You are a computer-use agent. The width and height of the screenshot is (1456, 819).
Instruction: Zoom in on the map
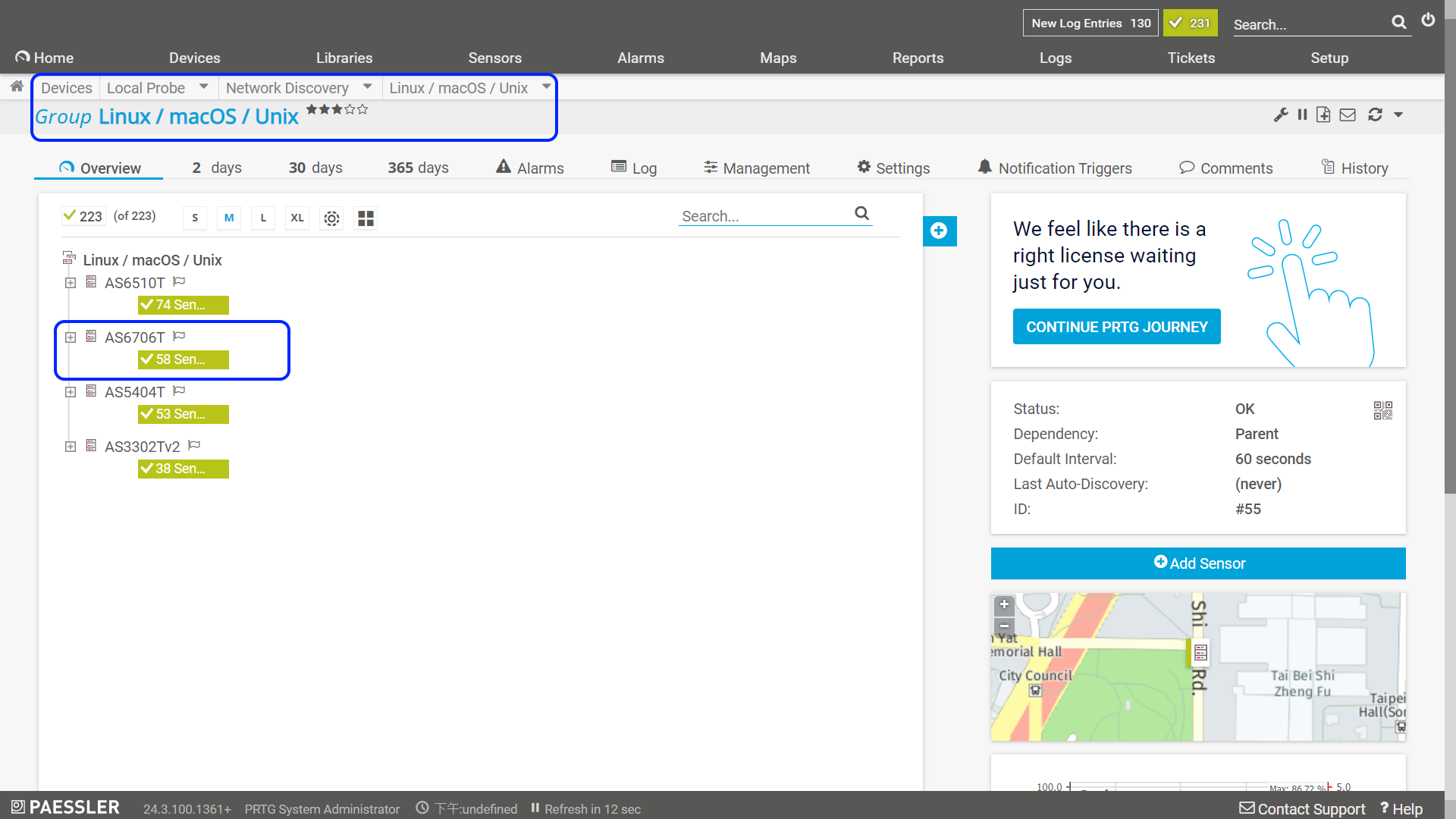(x=1004, y=605)
